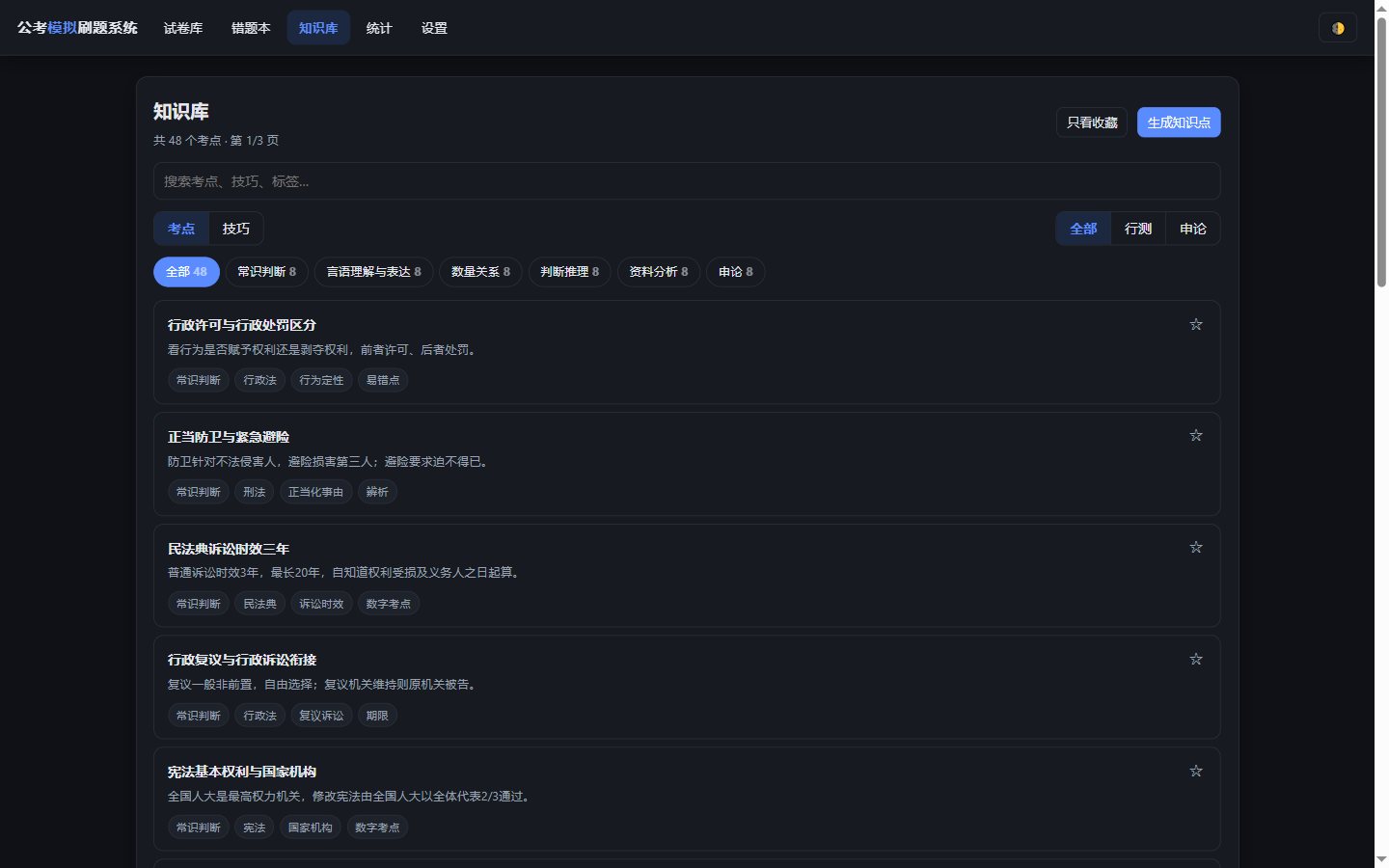Viewport: 1389px width, 868px height.
Task: Click the 期限 tag
Action: click(x=377, y=716)
